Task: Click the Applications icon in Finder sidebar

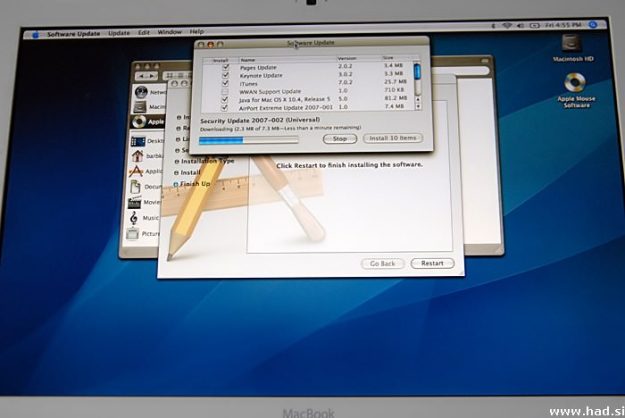Action: click(137, 171)
